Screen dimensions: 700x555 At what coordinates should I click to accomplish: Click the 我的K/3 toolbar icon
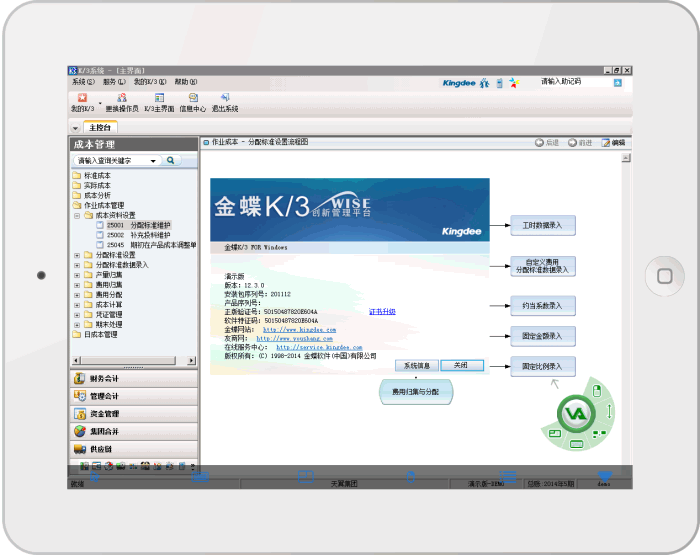tap(83, 98)
